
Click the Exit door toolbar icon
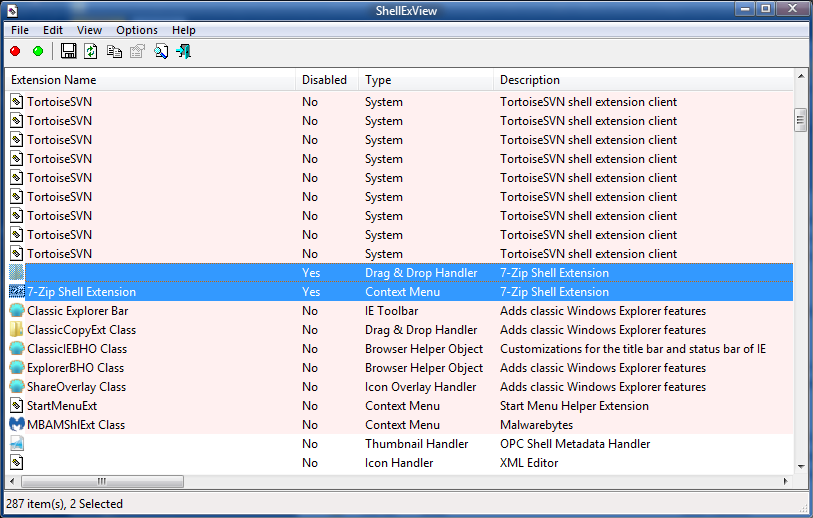click(183, 51)
